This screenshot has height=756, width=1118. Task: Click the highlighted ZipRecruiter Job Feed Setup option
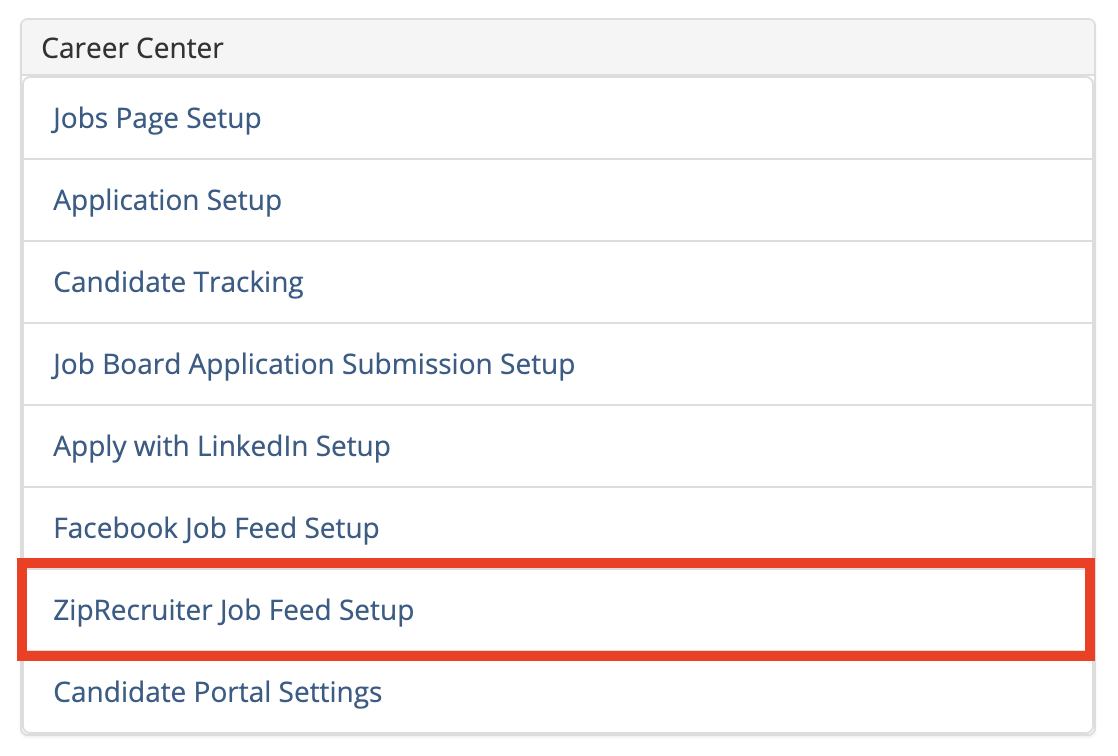[233, 610]
